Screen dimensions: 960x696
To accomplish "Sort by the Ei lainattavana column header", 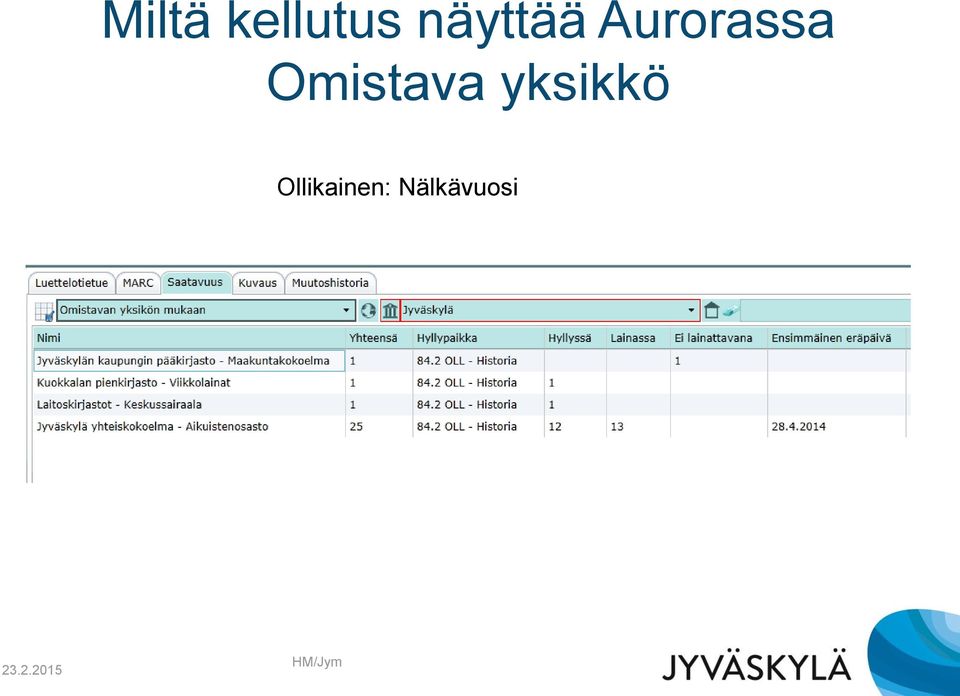I will [x=719, y=338].
